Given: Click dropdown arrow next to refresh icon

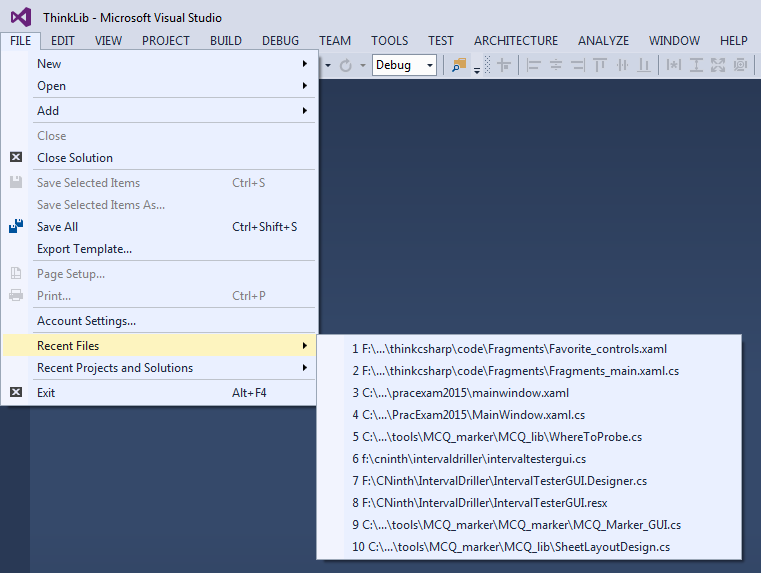Looking at the screenshot, I should 363,65.
